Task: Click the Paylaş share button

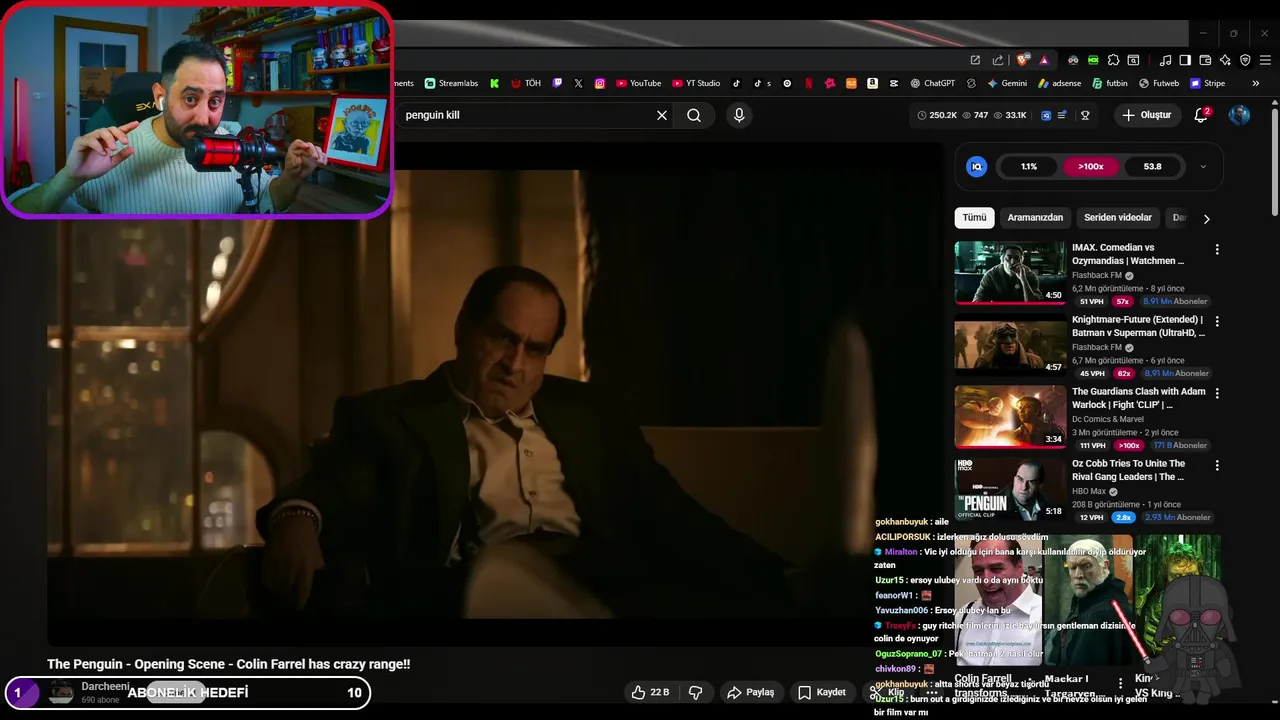Action: (x=751, y=692)
